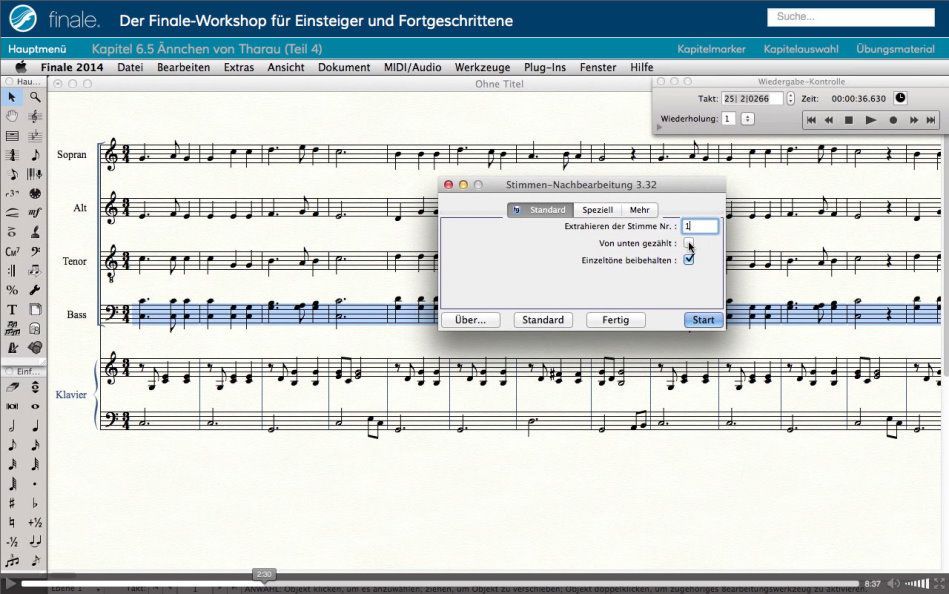Select the Expression mf tool
This screenshot has height=594, width=949.
click(x=35, y=213)
